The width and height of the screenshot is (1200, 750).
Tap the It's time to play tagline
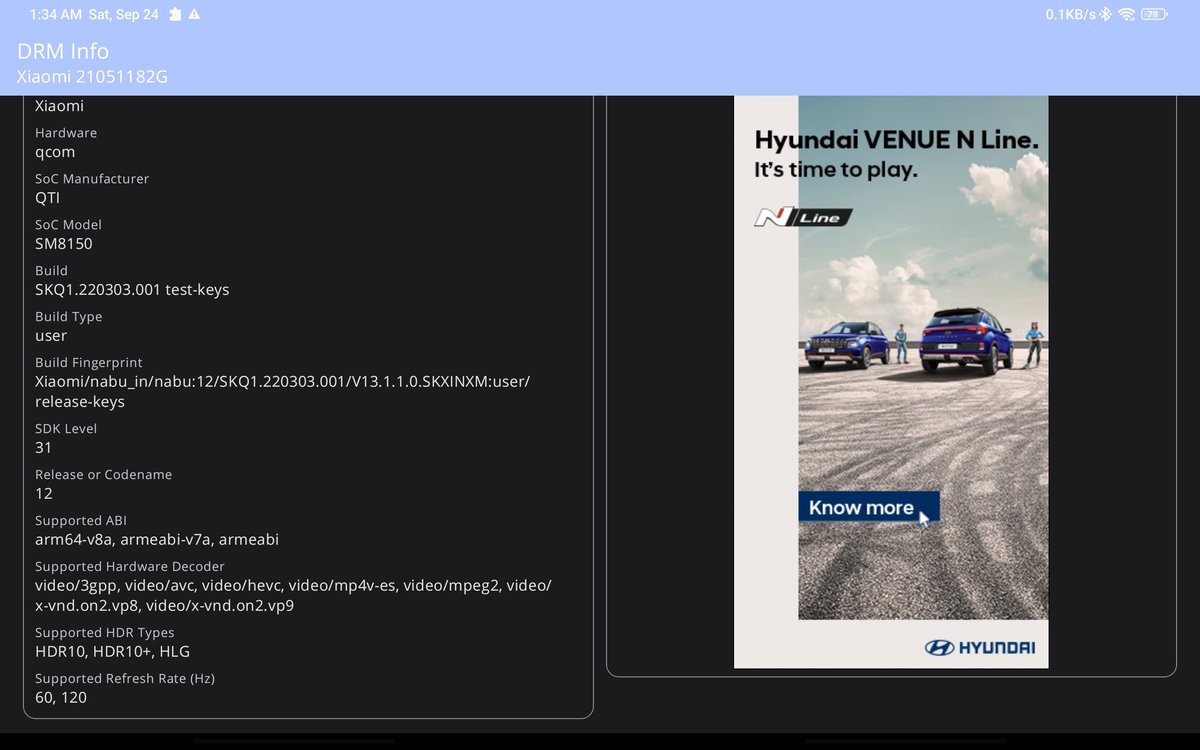(836, 170)
